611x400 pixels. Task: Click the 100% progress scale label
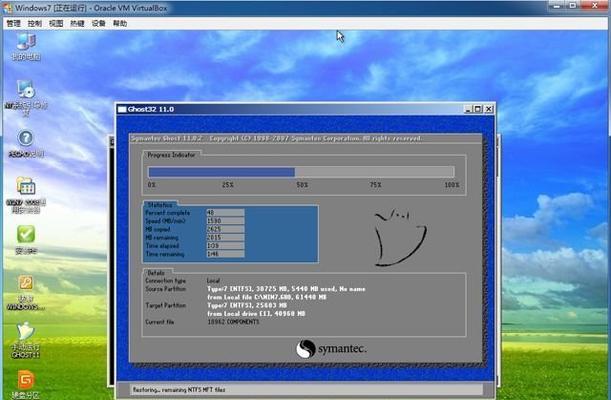pyautogui.click(x=452, y=185)
